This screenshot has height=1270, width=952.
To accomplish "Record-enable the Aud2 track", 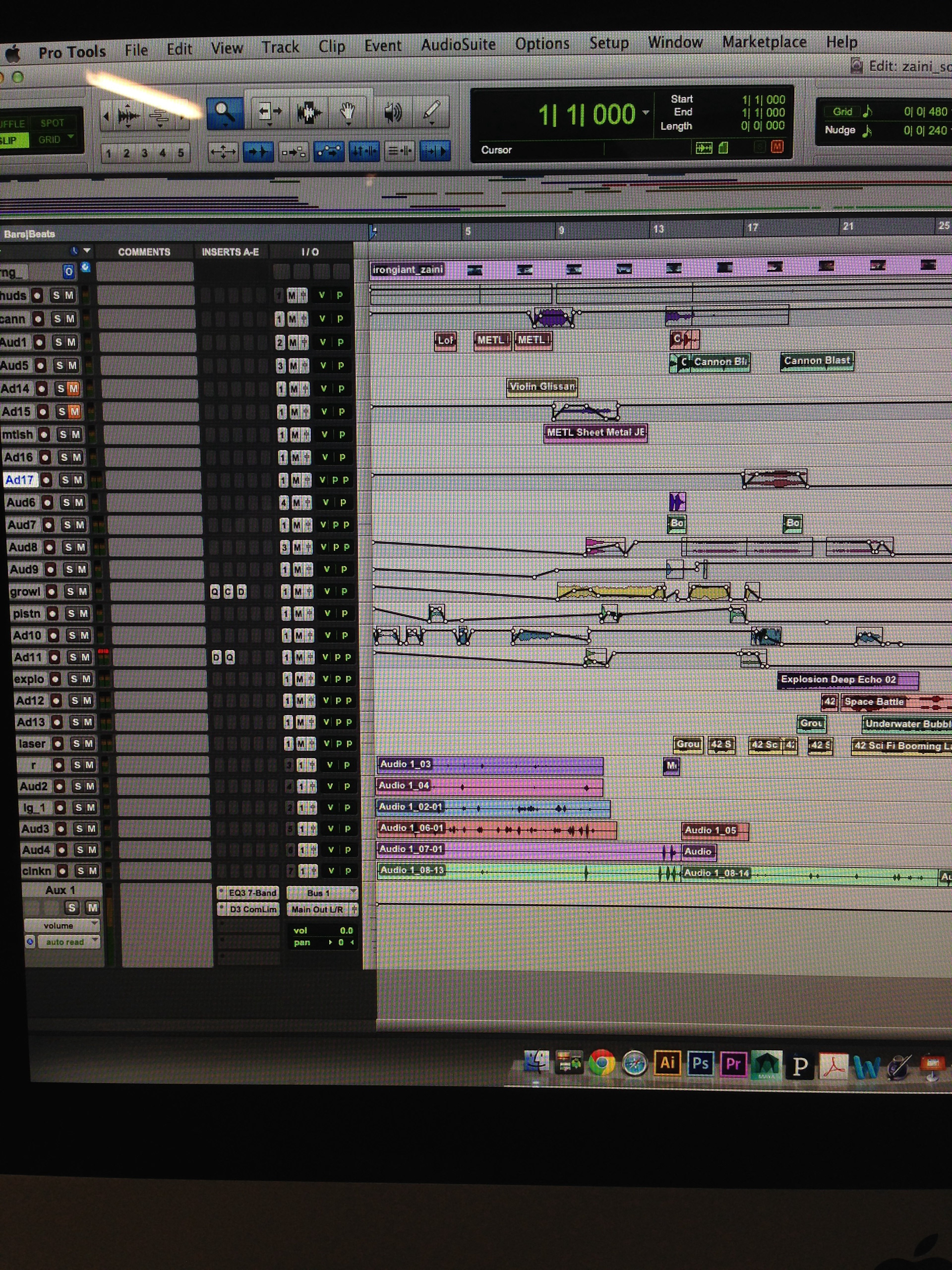I will [x=59, y=786].
